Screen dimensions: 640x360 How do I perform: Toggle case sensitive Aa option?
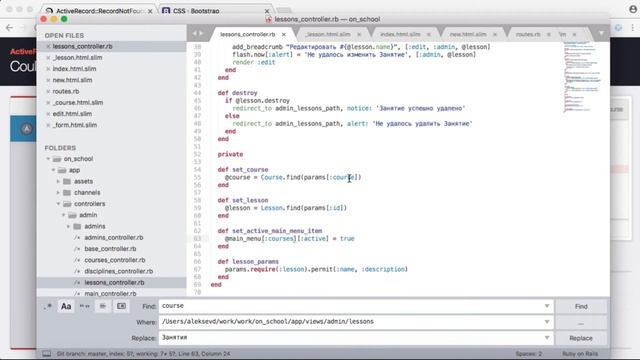coord(66,306)
